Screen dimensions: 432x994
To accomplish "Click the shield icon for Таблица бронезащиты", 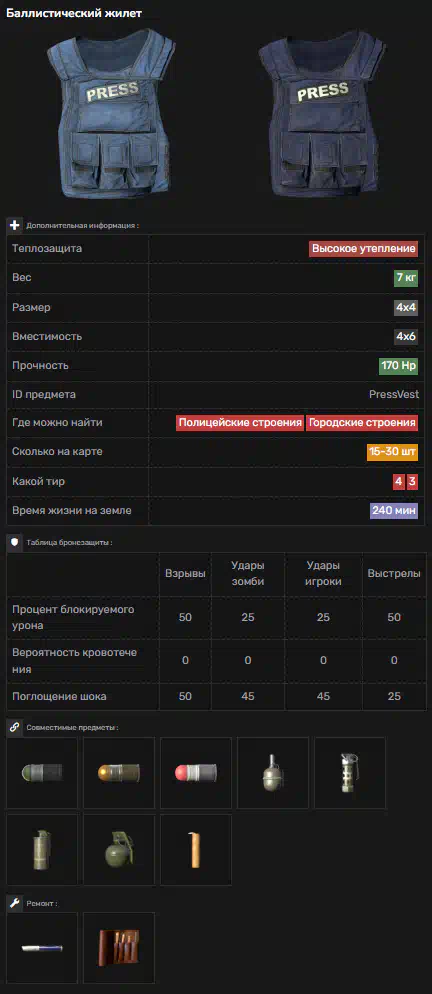I will tap(15, 543).
